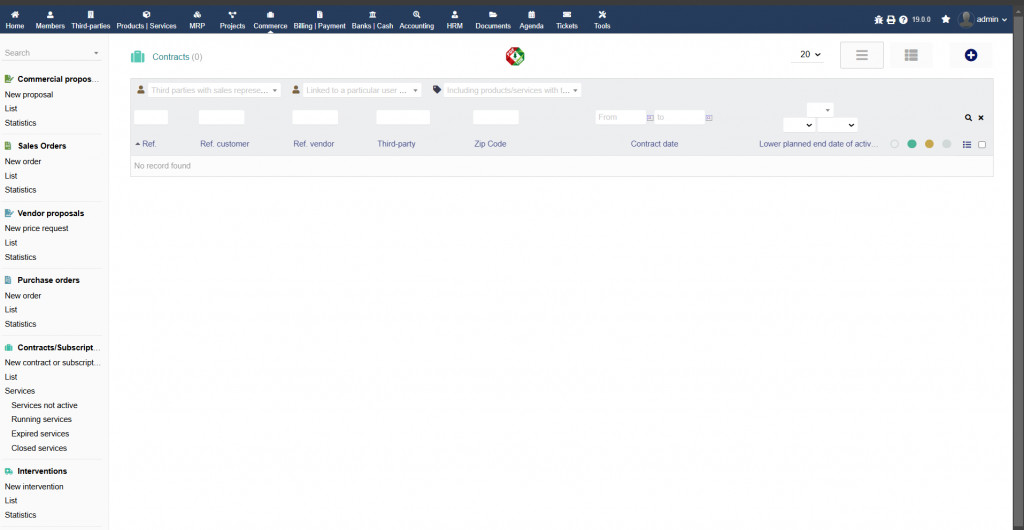Open Purchase orders section heading
This screenshot has height=530, width=1024.
pyautogui.click(x=48, y=281)
